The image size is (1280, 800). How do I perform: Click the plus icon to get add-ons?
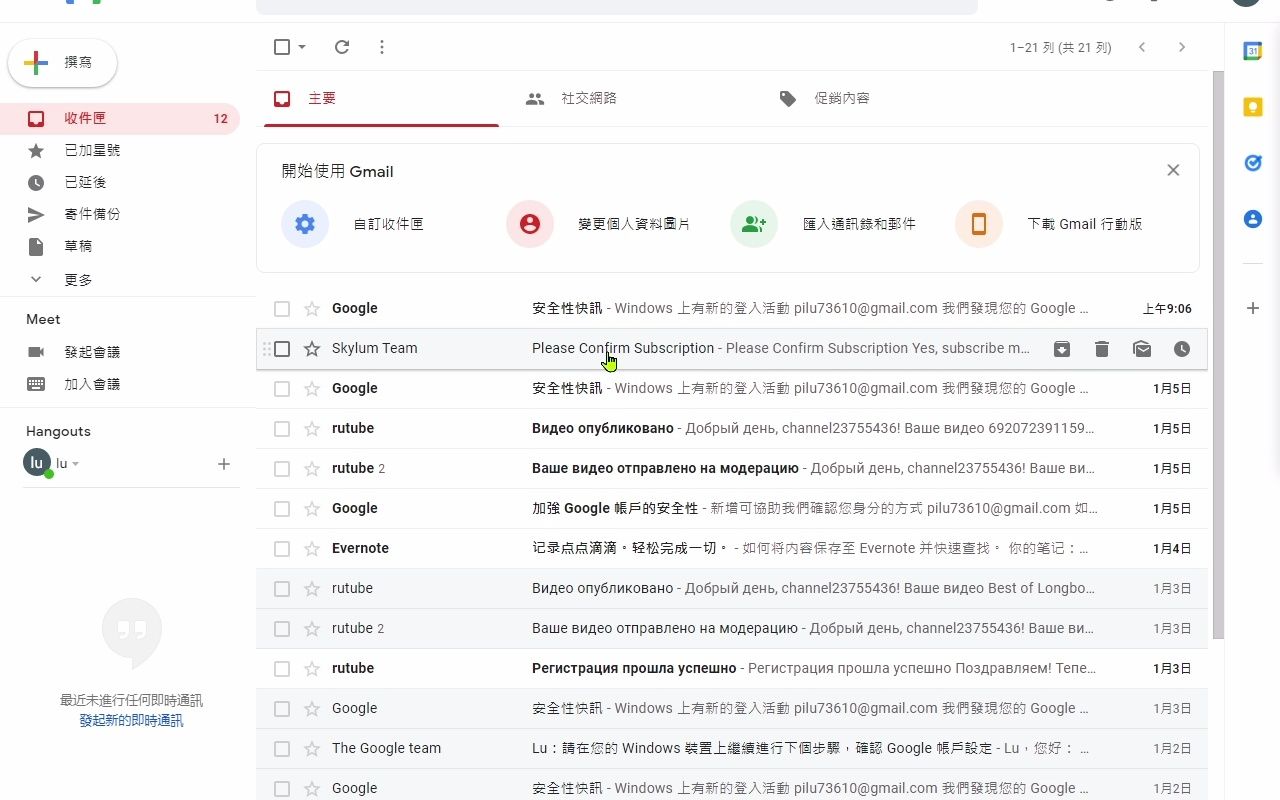pos(1252,308)
